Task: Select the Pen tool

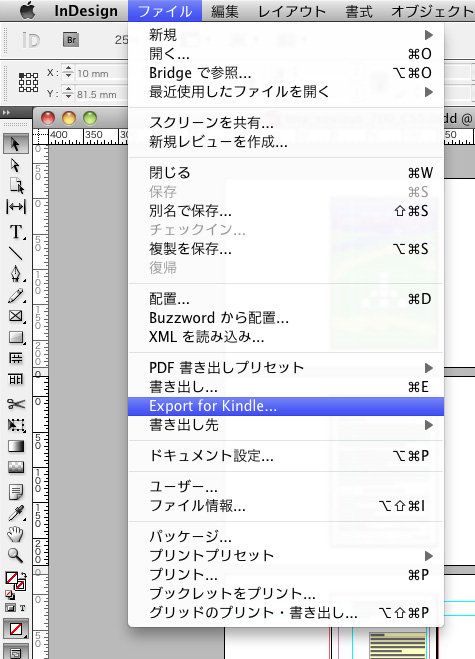Action: tap(16, 274)
